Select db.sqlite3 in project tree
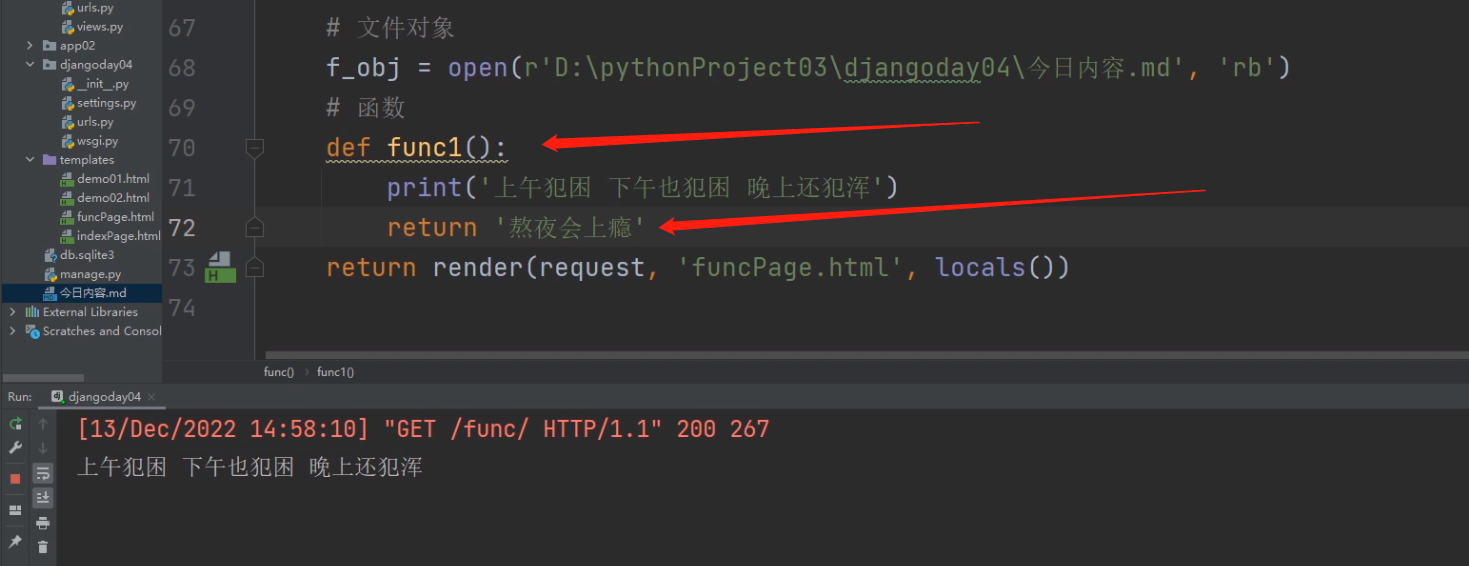The image size is (1469, 566). point(86,255)
